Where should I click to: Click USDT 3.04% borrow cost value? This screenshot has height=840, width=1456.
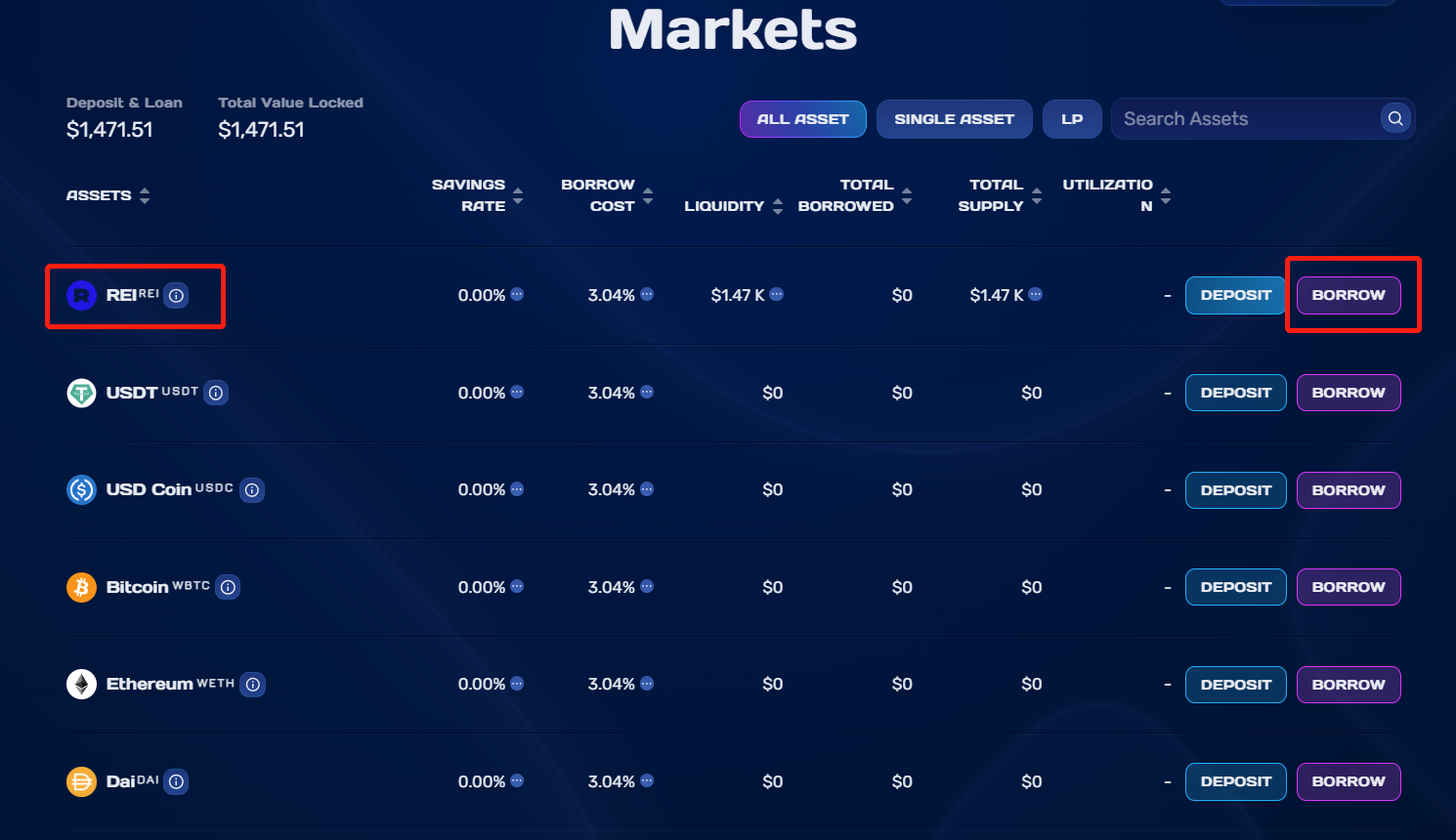pyautogui.click(x=612, y=393)
